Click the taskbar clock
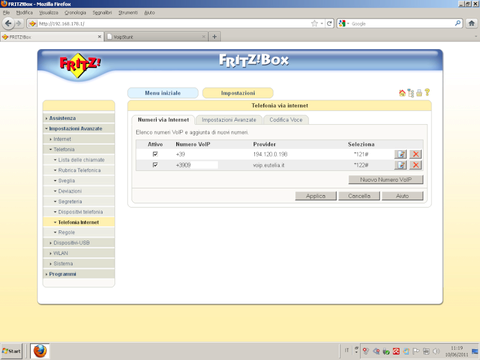The image size is (480, 360). [x=457, y=351]
